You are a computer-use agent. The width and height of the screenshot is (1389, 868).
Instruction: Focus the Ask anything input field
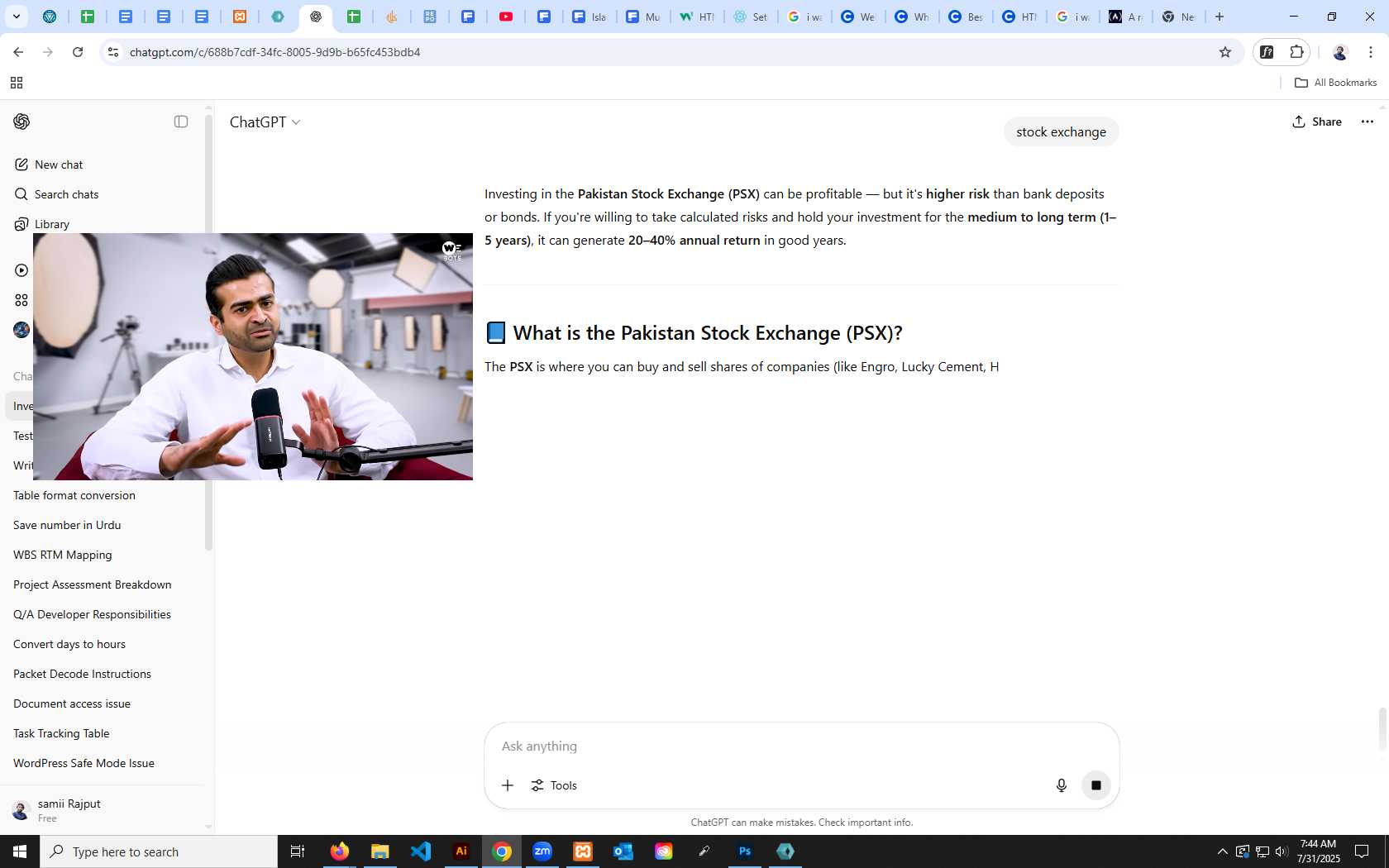(x=802, y=746)
